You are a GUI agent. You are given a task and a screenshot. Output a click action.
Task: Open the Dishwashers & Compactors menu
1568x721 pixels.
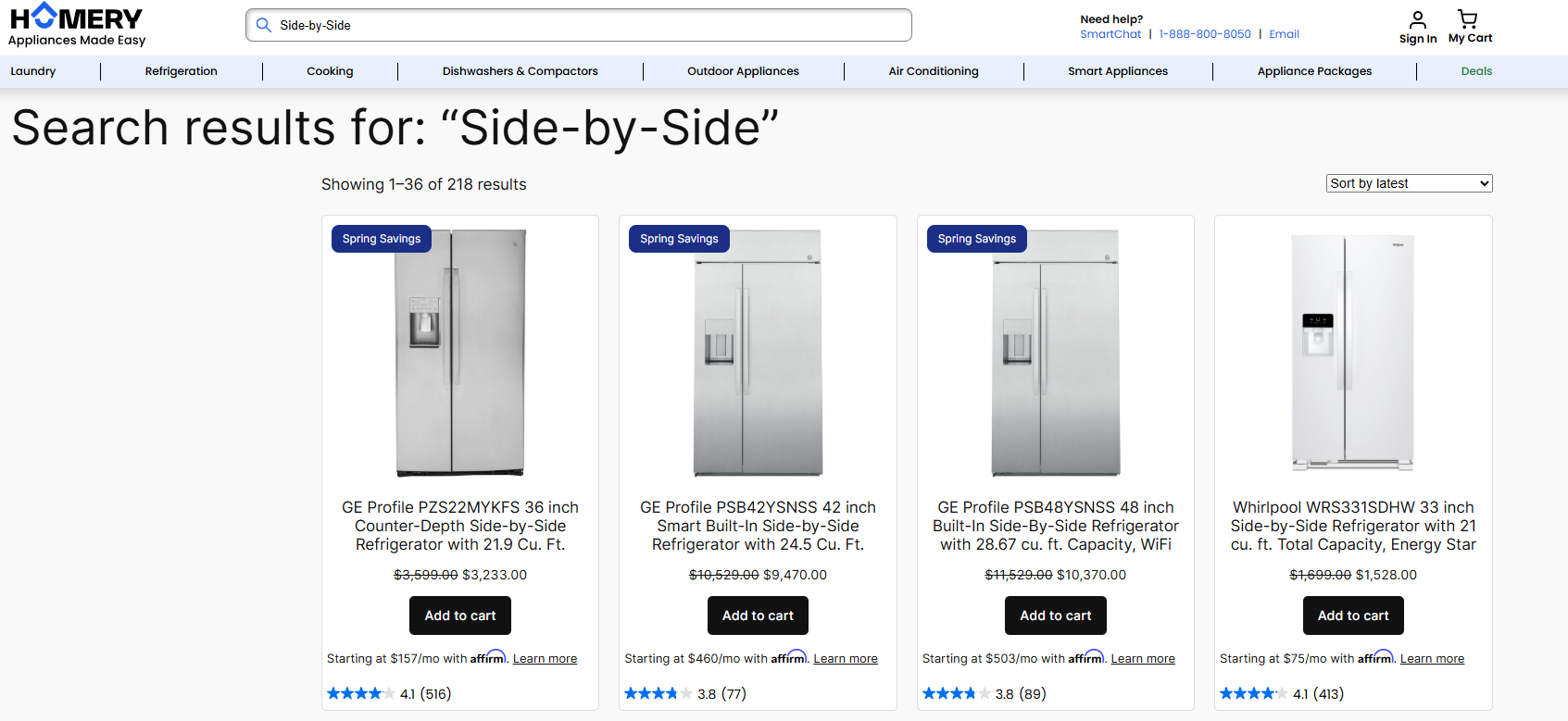click(x=520, y=71)
